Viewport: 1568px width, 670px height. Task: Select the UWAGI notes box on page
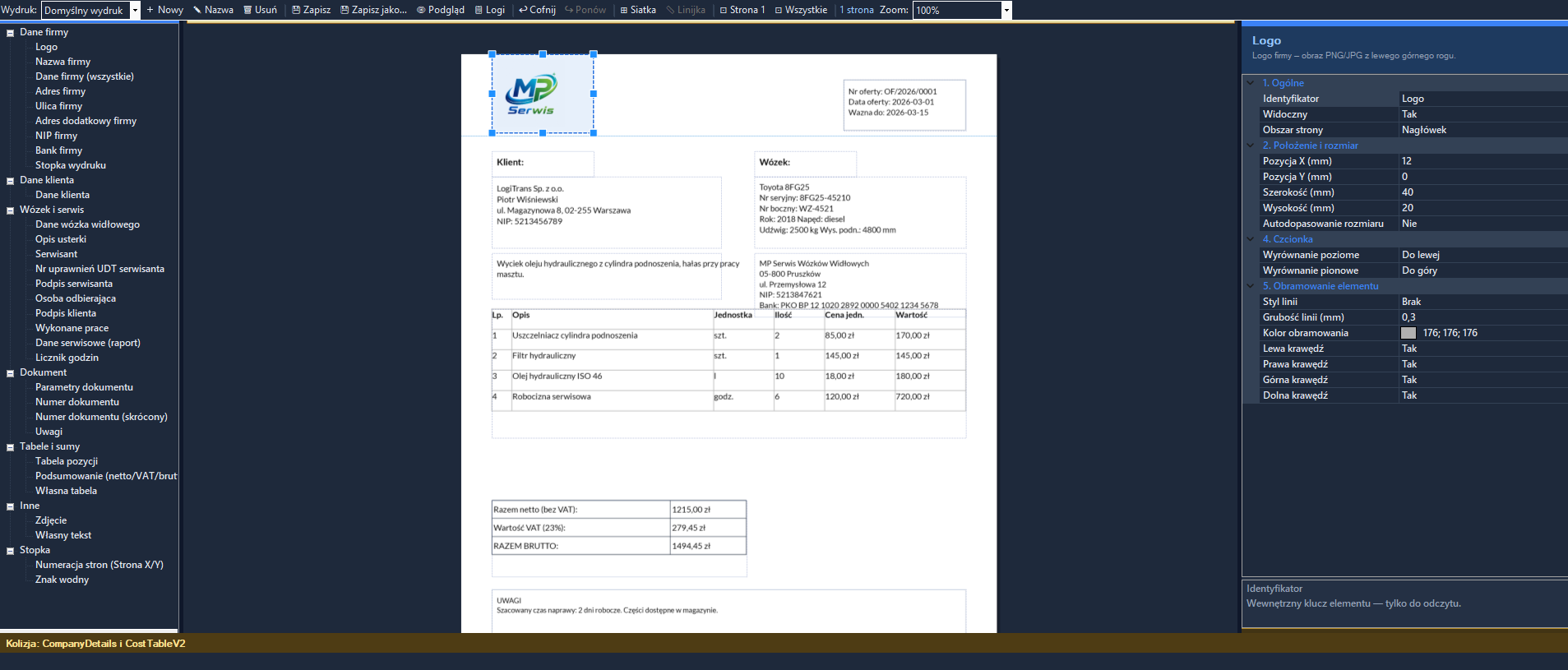[x=728, y=611]
